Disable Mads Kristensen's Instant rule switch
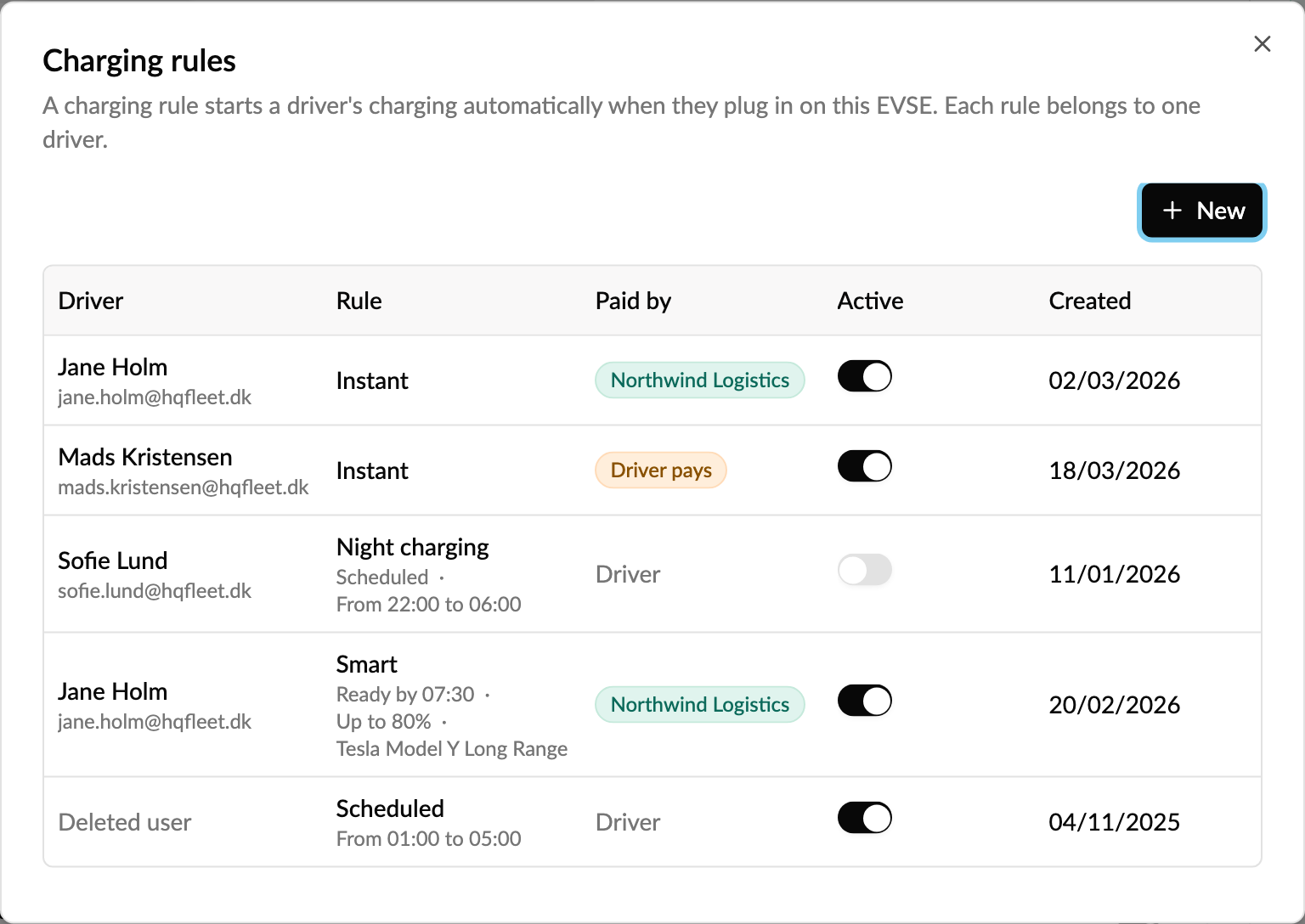Viewport: 1305px width, 924px height. [x=865, y=466]
